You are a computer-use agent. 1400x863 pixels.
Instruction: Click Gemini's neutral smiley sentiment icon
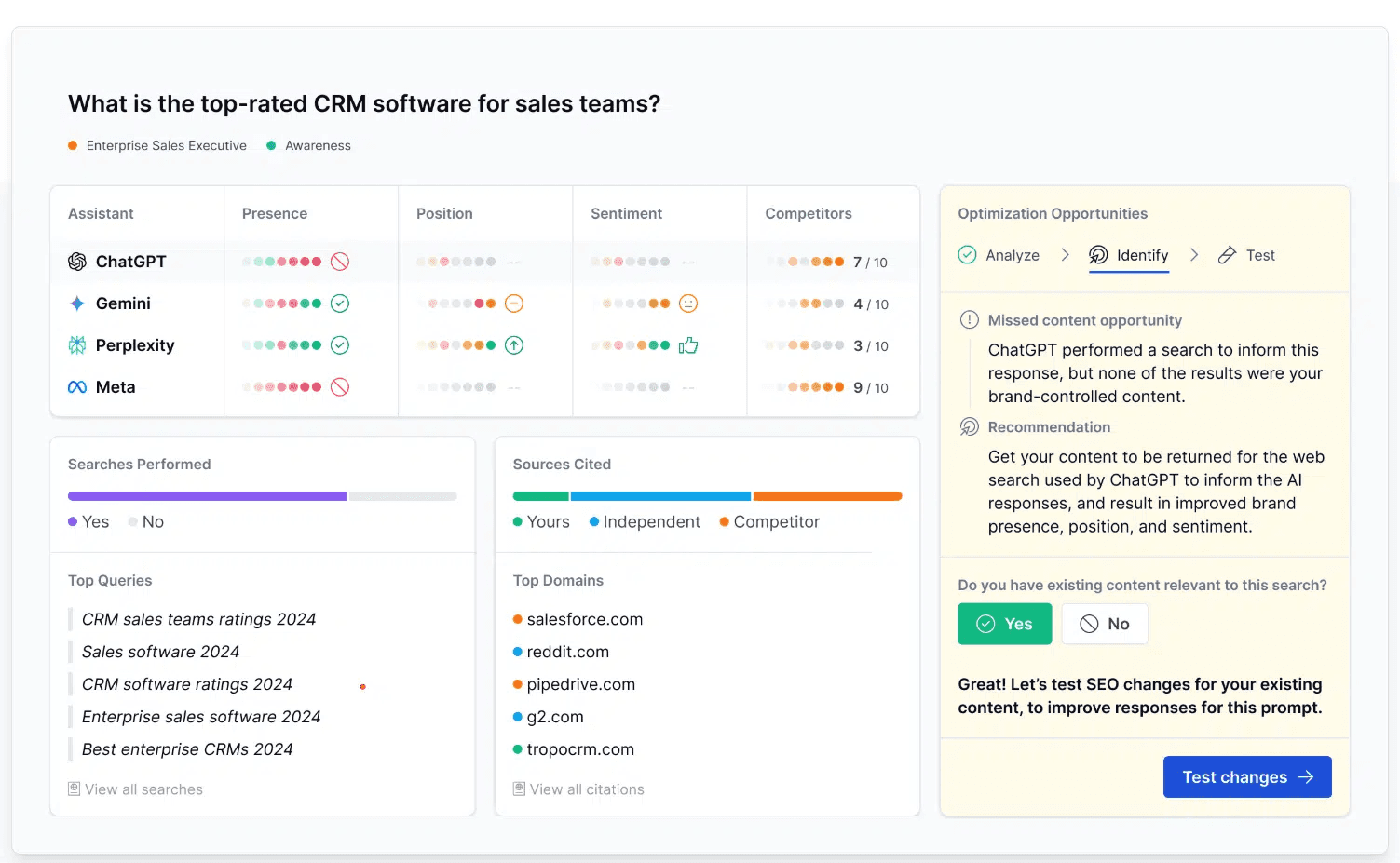(x=686, y=303)
